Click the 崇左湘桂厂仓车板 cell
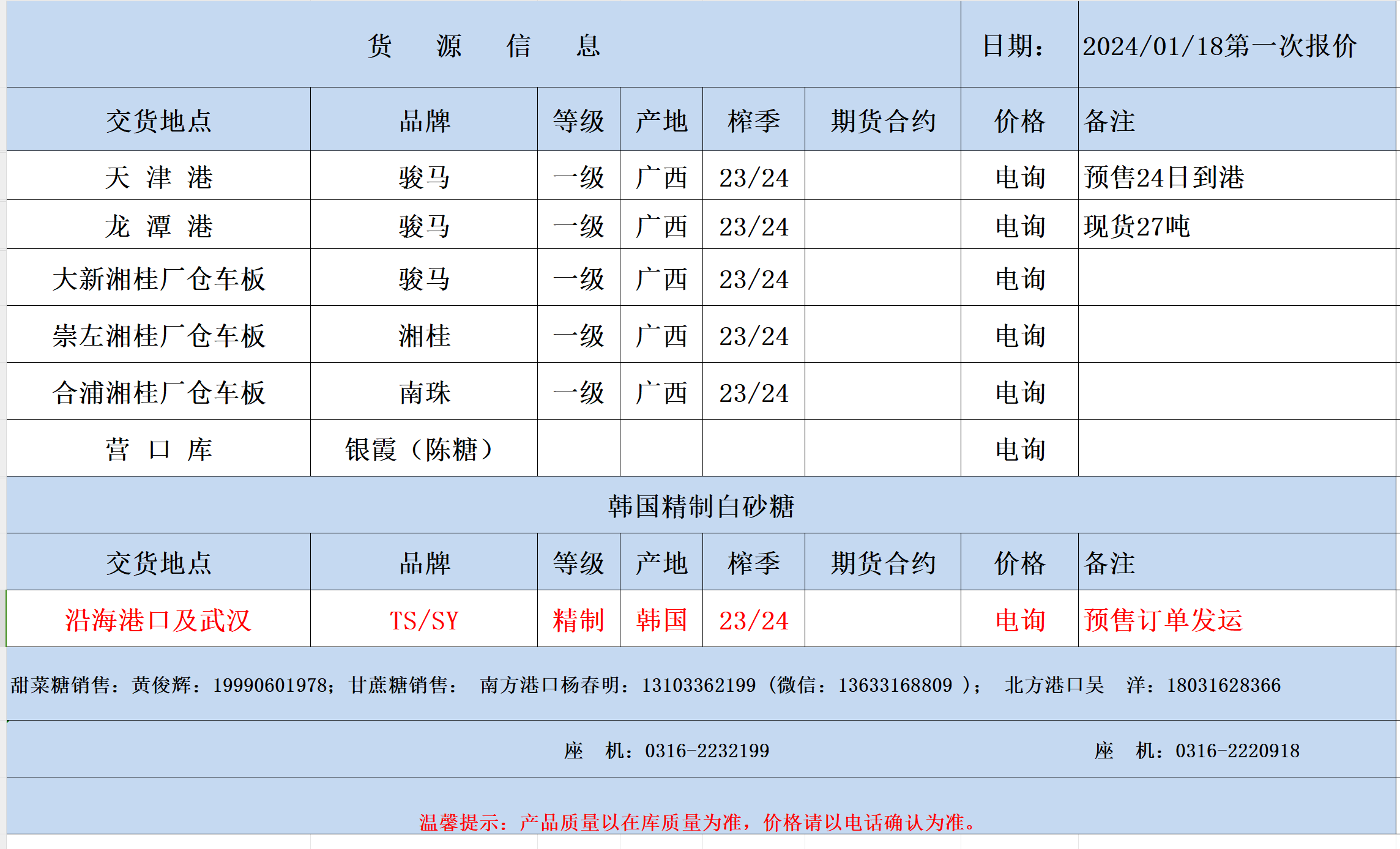The image size is (1400, 849). (158, 336)
